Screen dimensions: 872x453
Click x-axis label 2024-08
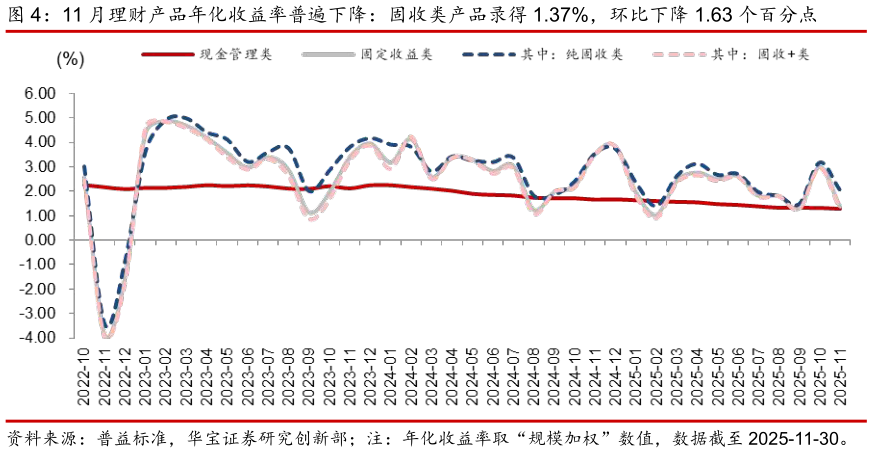click(535, 377)
